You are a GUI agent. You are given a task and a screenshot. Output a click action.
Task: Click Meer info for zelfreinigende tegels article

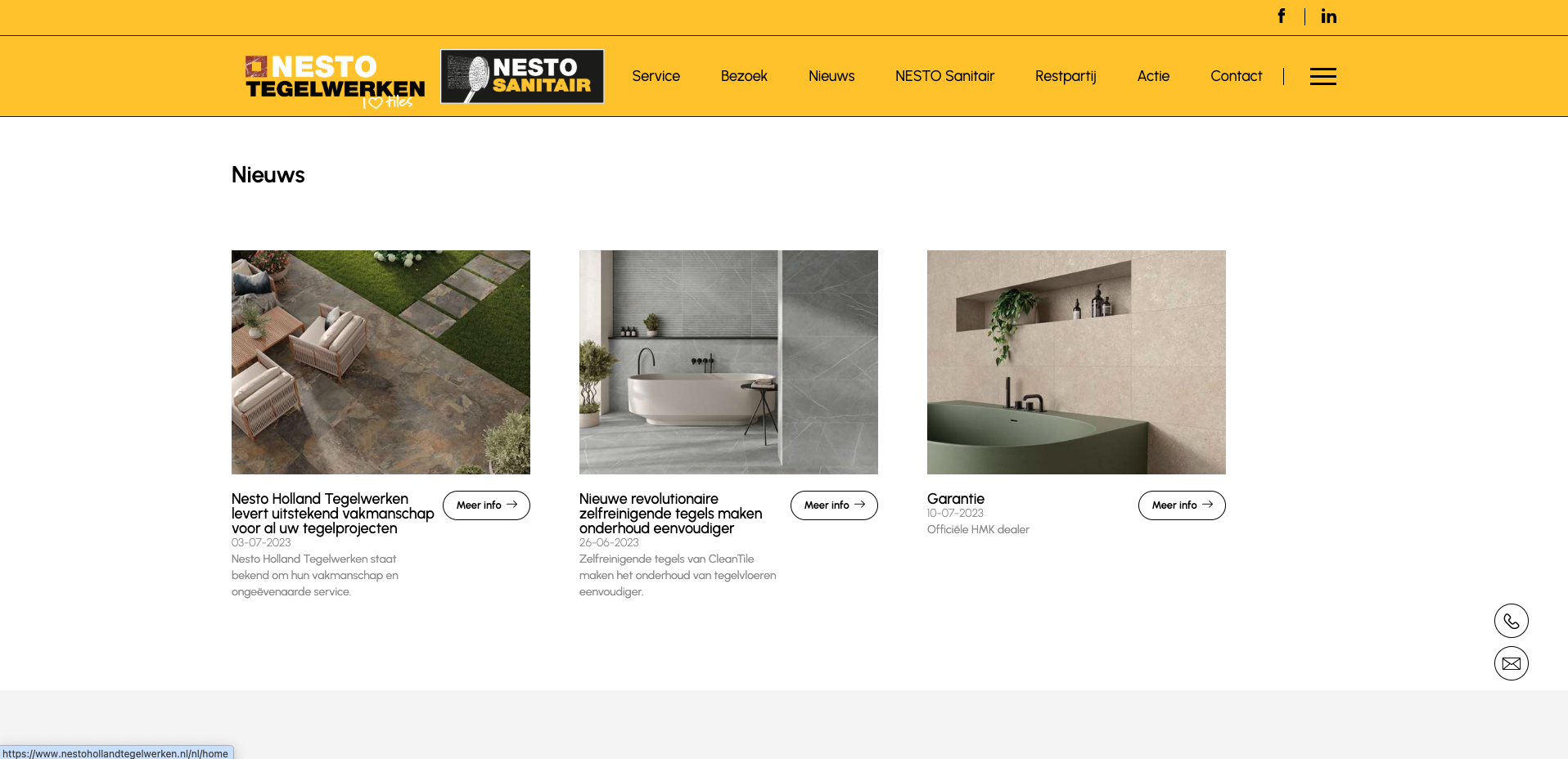coord(834,505)
